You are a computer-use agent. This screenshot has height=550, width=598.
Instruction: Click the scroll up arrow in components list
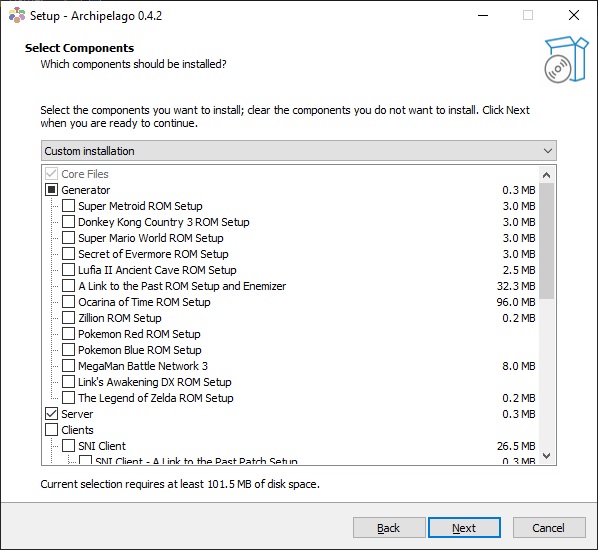coord(546,175)
